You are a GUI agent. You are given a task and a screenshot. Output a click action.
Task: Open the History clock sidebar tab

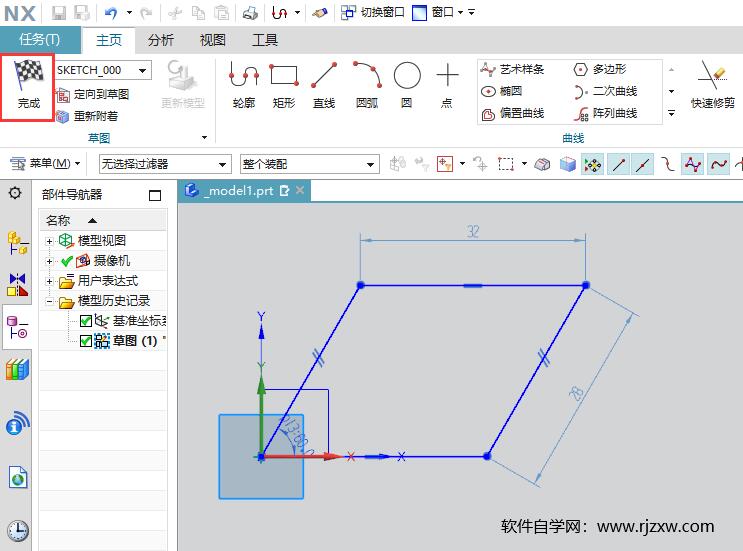18,531
